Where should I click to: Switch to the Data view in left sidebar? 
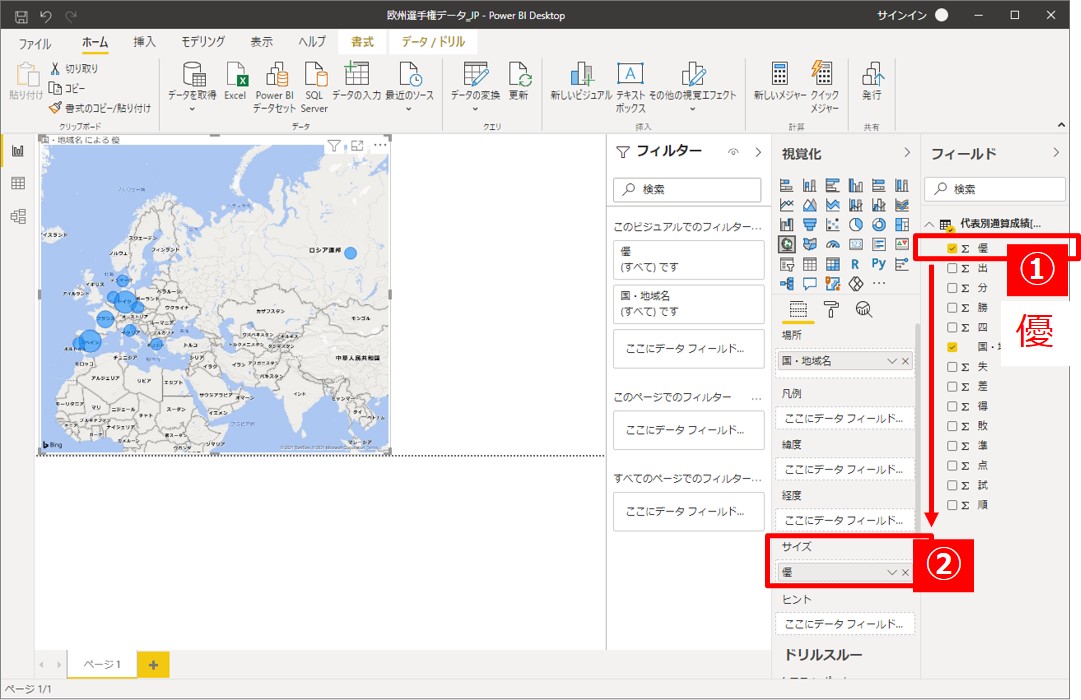click(17, 183)
